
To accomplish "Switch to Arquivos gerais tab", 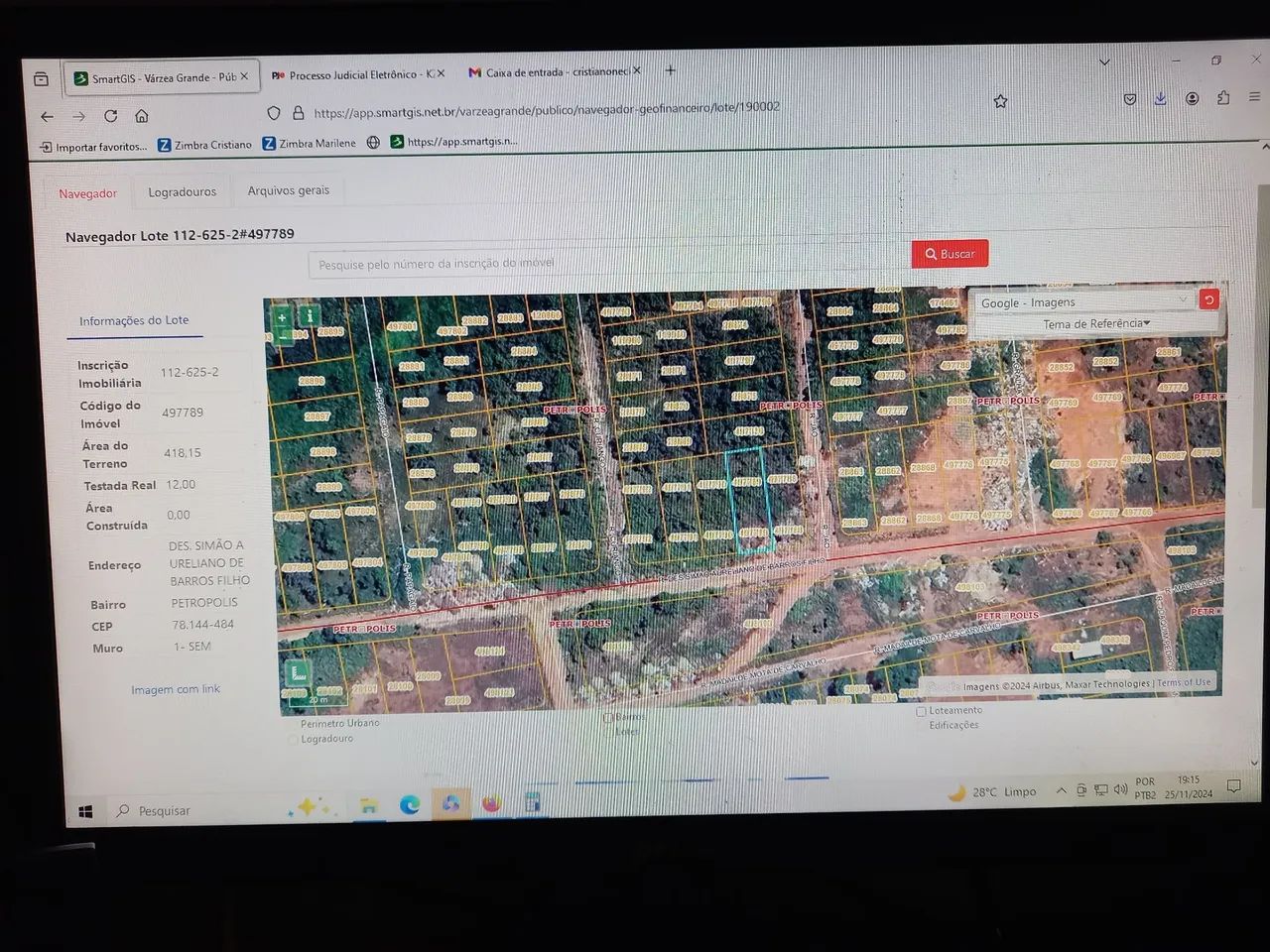I will pos(289,190).
